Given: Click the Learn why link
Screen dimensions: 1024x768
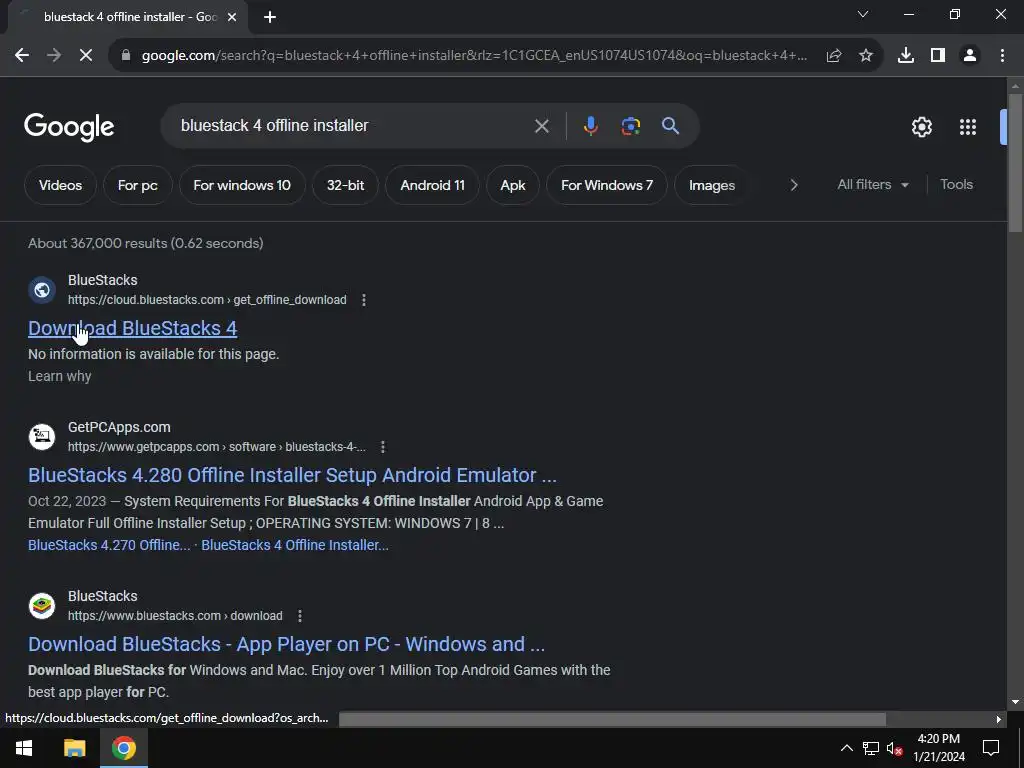Looking at the screenshot, I should click(x=59, y=376).
